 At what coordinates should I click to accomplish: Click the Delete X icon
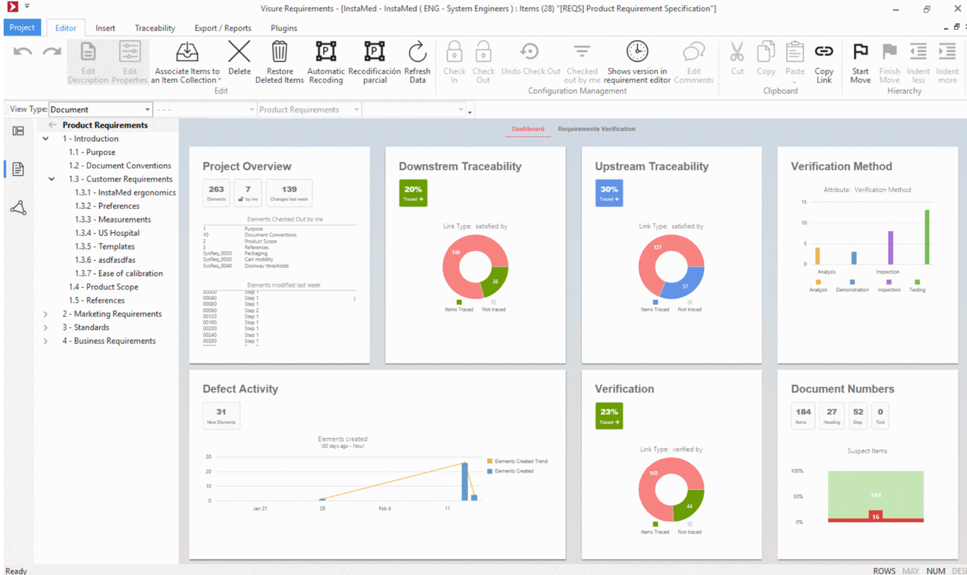pyautogui.click(x=239, y=52)
